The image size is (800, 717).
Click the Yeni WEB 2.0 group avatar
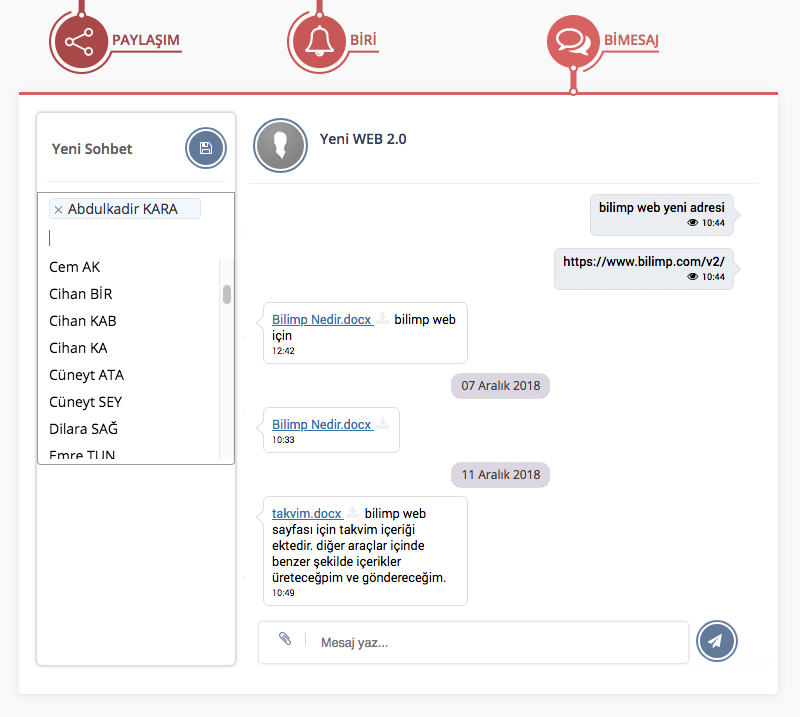279,145
